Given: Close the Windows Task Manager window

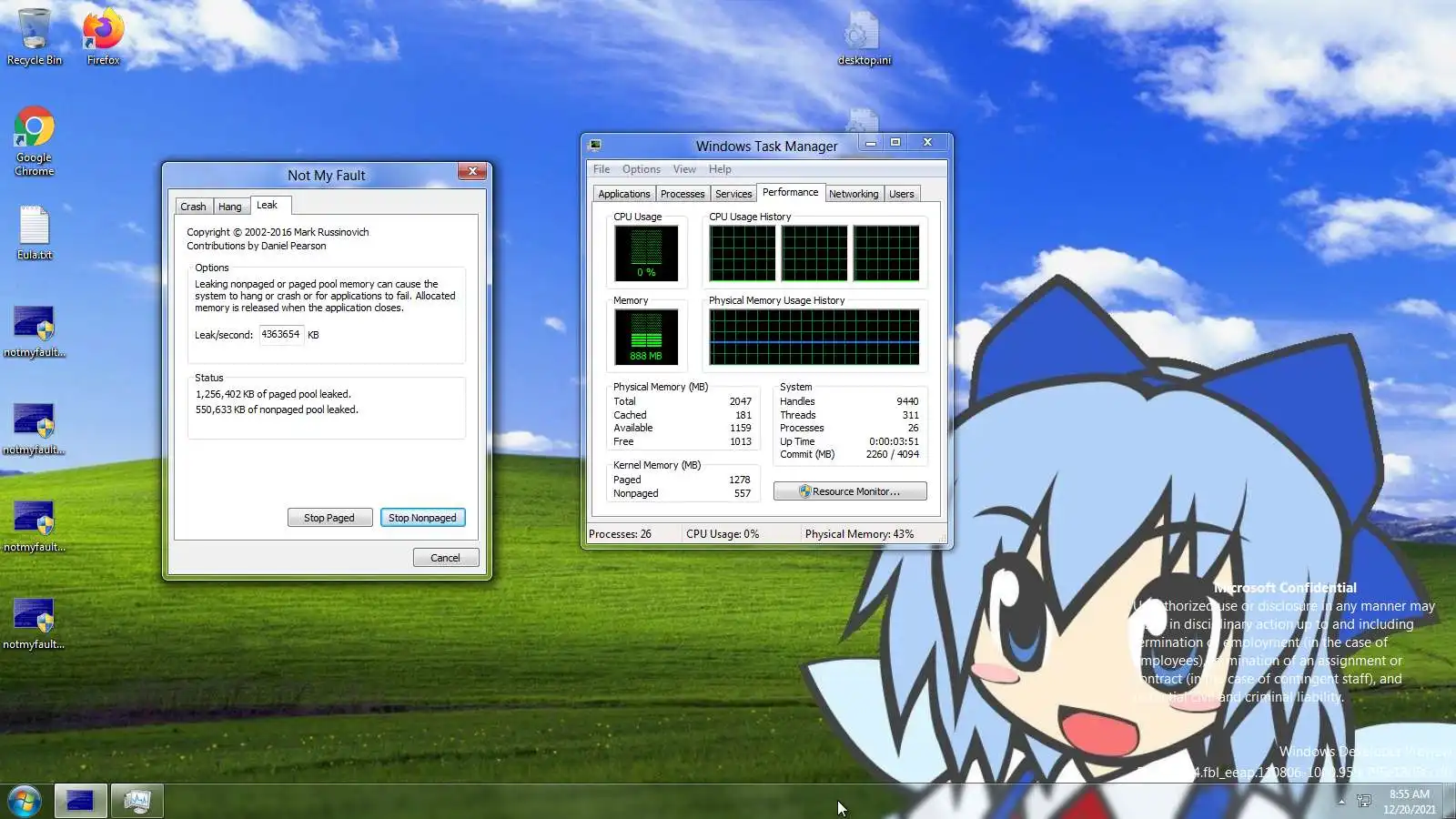Looking at the screenshot, I should click(x=928, y=143).
